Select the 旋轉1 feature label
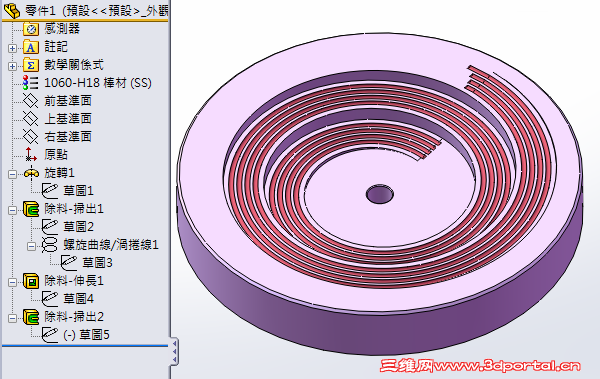This screenshot has height=379, width=600. tap(59, 173)
